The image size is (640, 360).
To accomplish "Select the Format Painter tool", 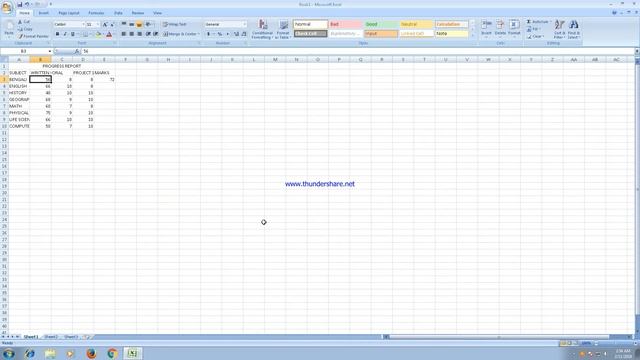I will [x=33, y=36].
